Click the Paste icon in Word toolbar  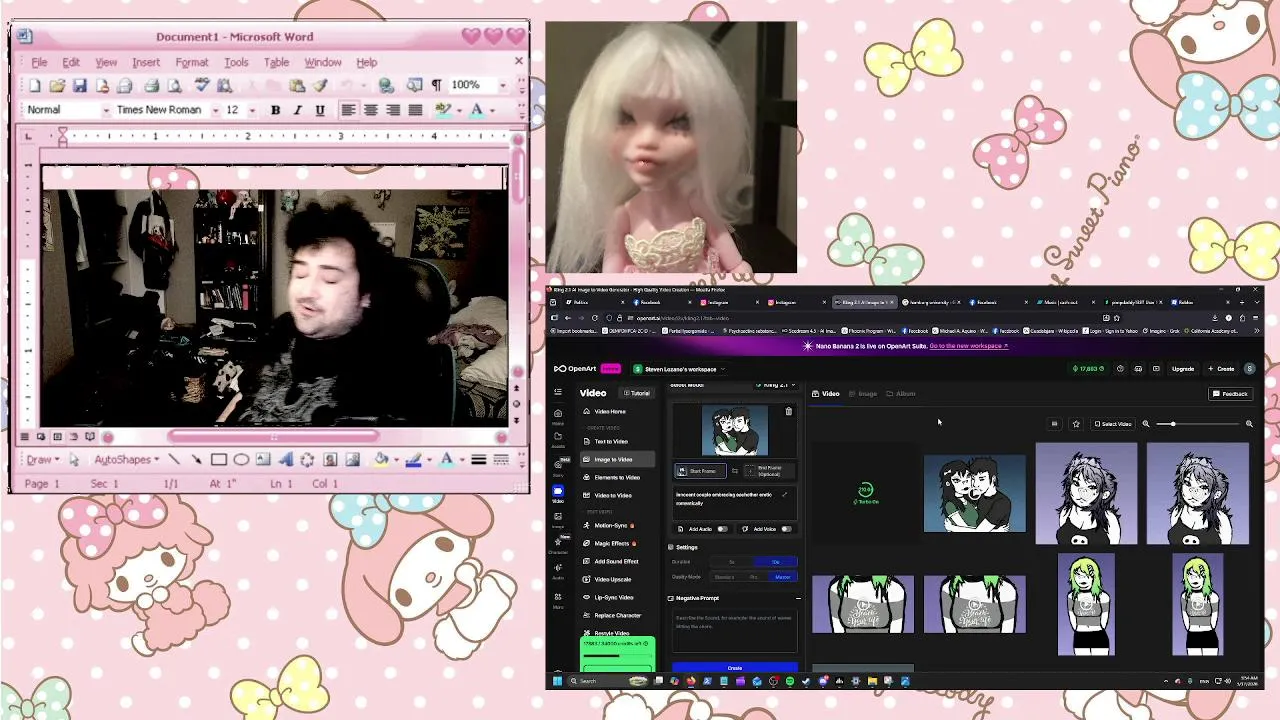(x=297, y=86)
